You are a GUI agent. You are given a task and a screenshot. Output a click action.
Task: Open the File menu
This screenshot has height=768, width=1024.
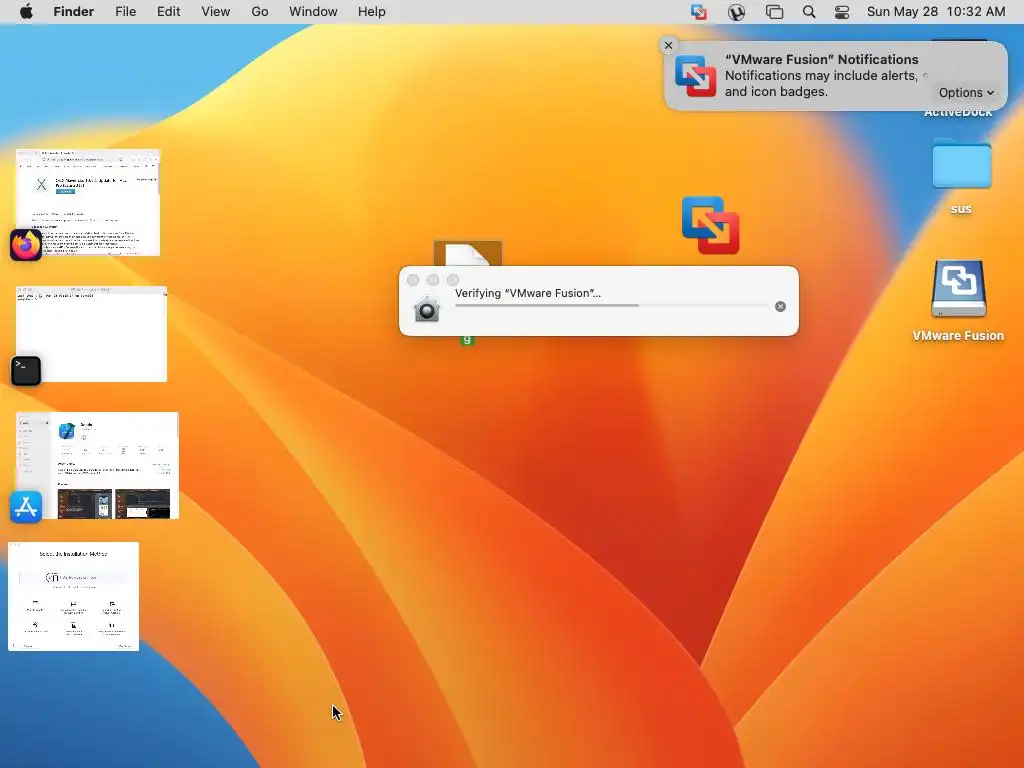tap(125, 12)
